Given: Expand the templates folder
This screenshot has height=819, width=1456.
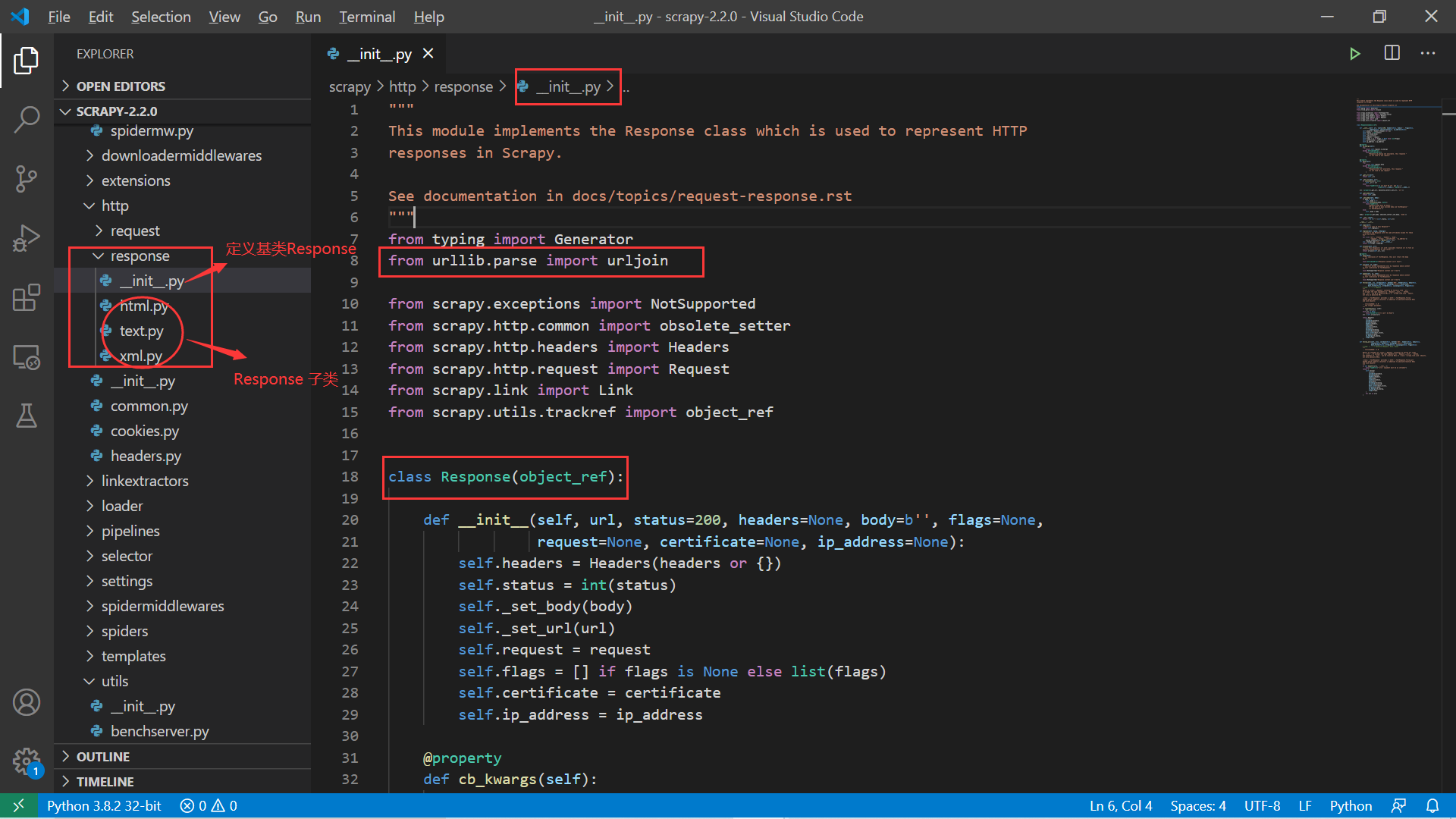Looking at the screenshot, I should pyautogui.click(x=182, y=656).
